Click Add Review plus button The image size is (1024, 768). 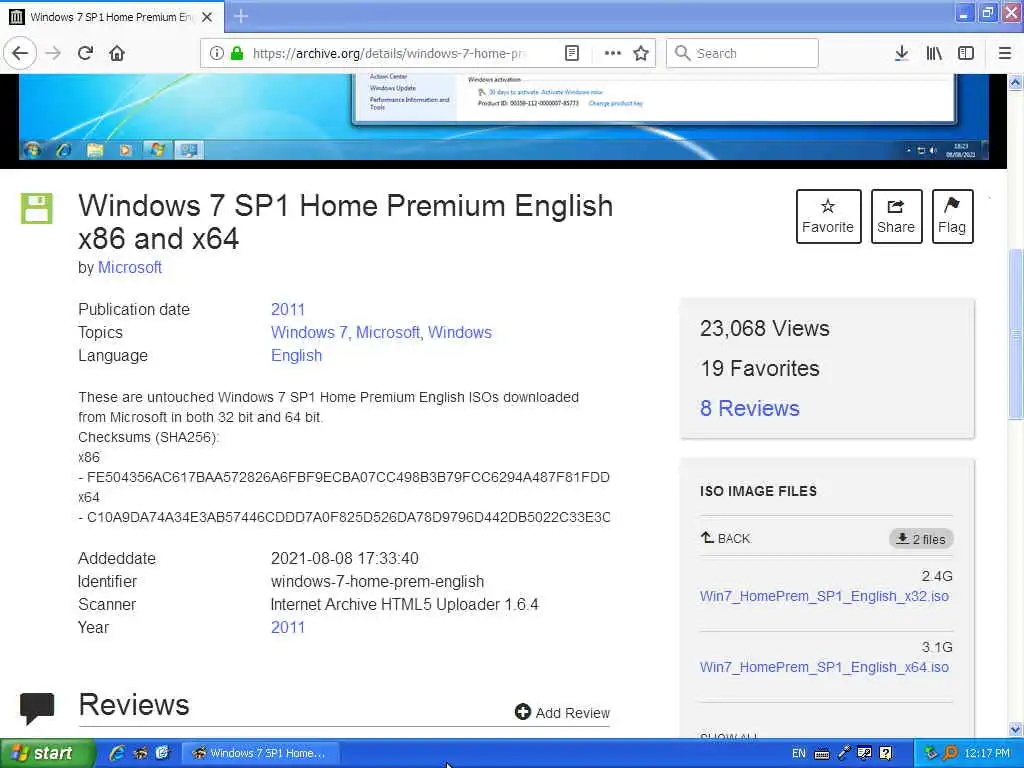562,712
